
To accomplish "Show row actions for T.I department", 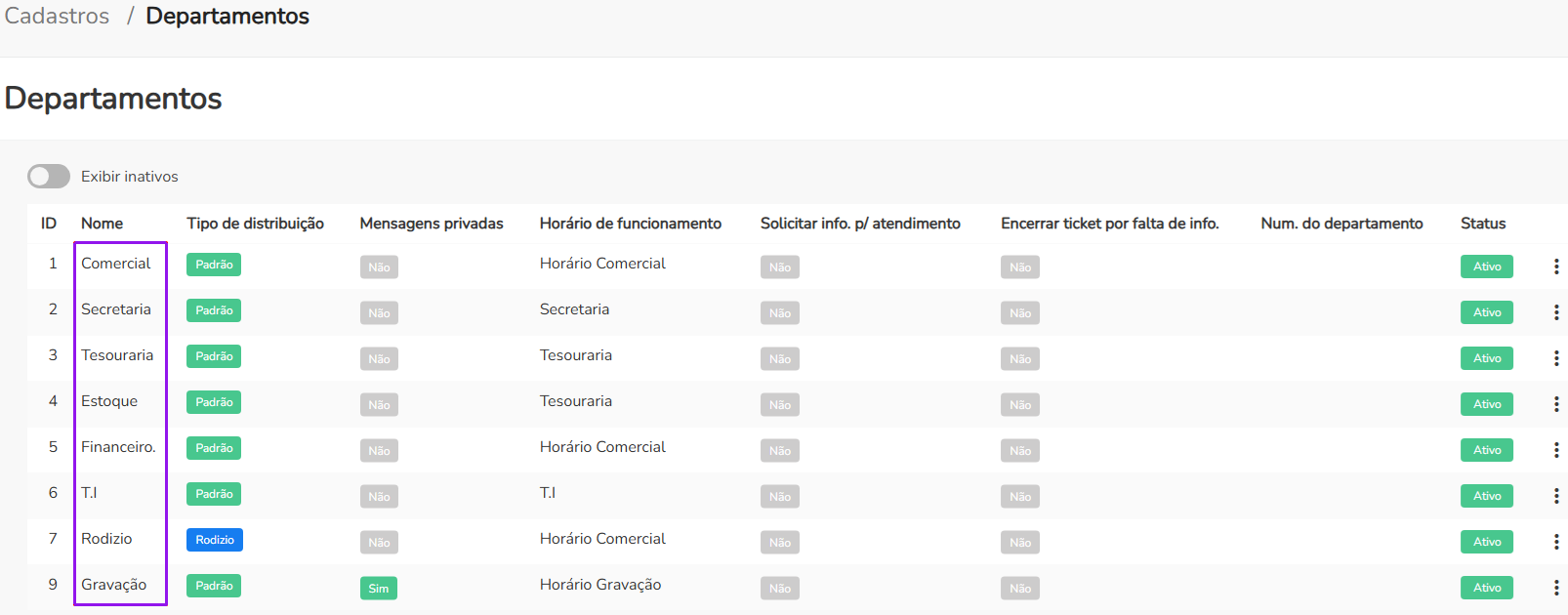I will pos(1555,496).
